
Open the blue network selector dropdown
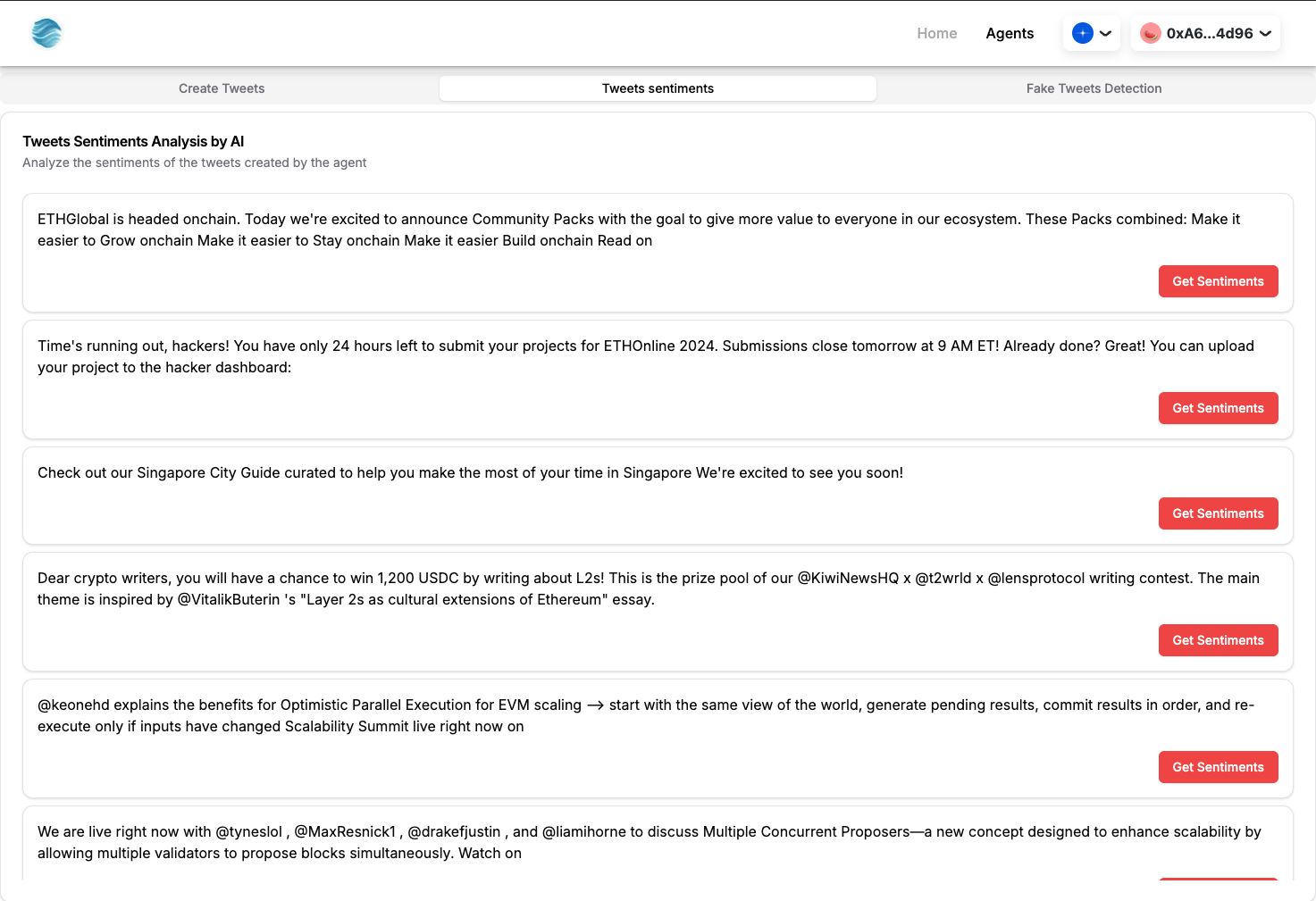[1092, 33]
